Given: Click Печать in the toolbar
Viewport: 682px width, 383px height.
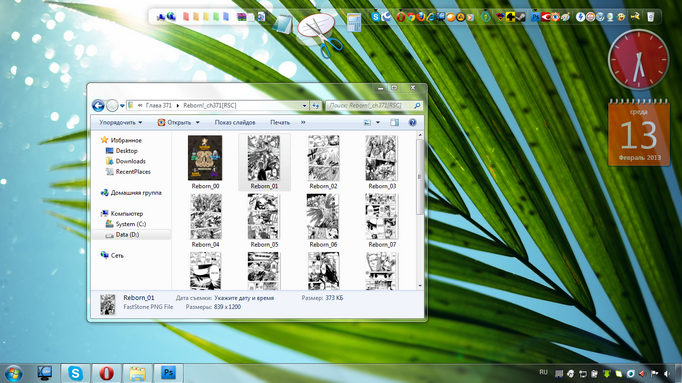Looking at the screenshot, I should point(280,123).
